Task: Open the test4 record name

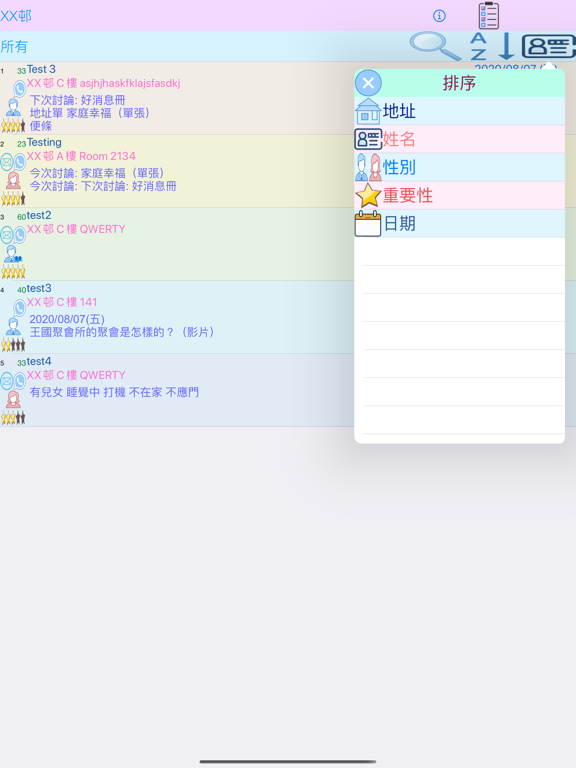Action: click(x=39, y=361)
